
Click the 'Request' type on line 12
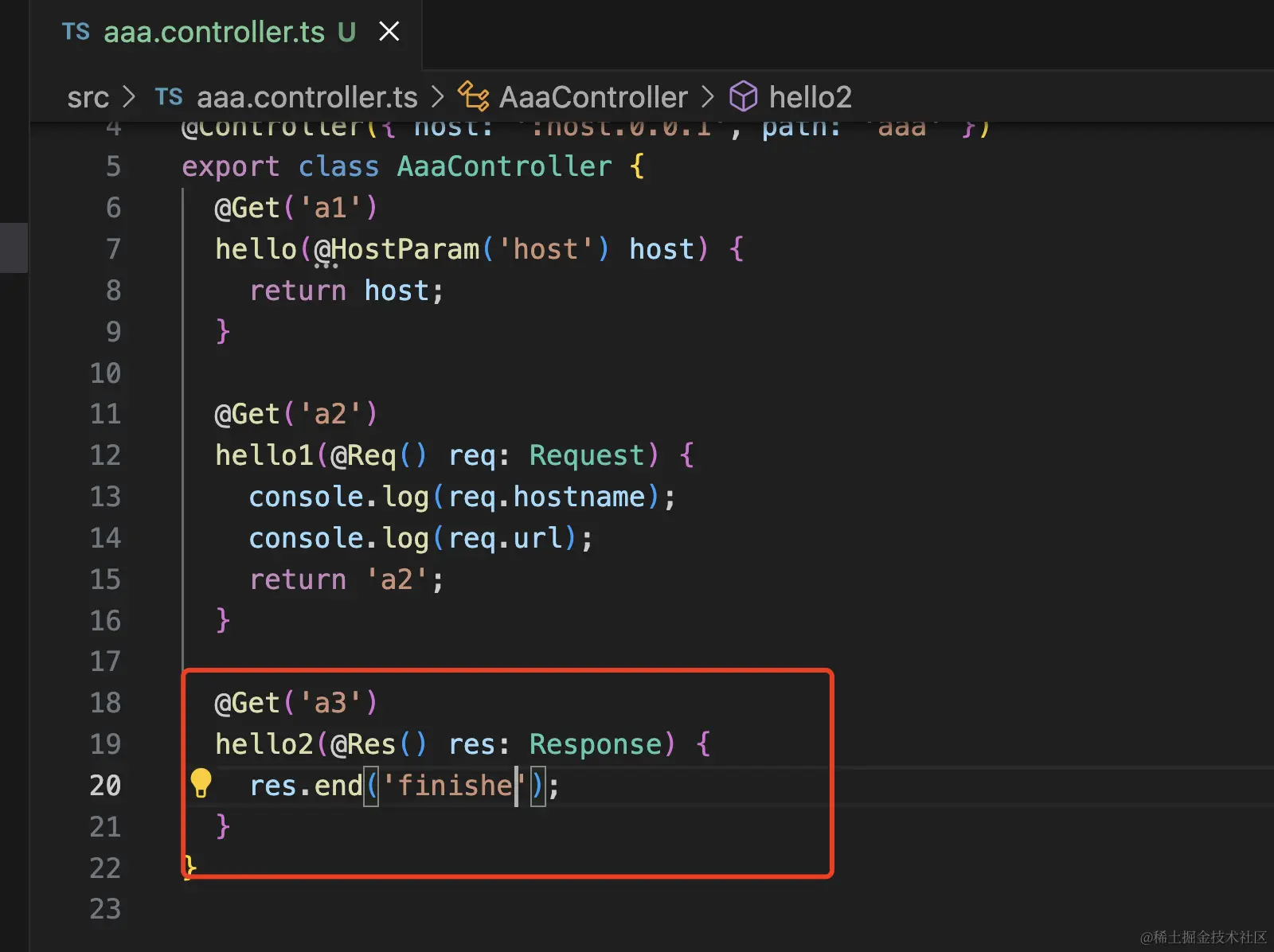587,455
